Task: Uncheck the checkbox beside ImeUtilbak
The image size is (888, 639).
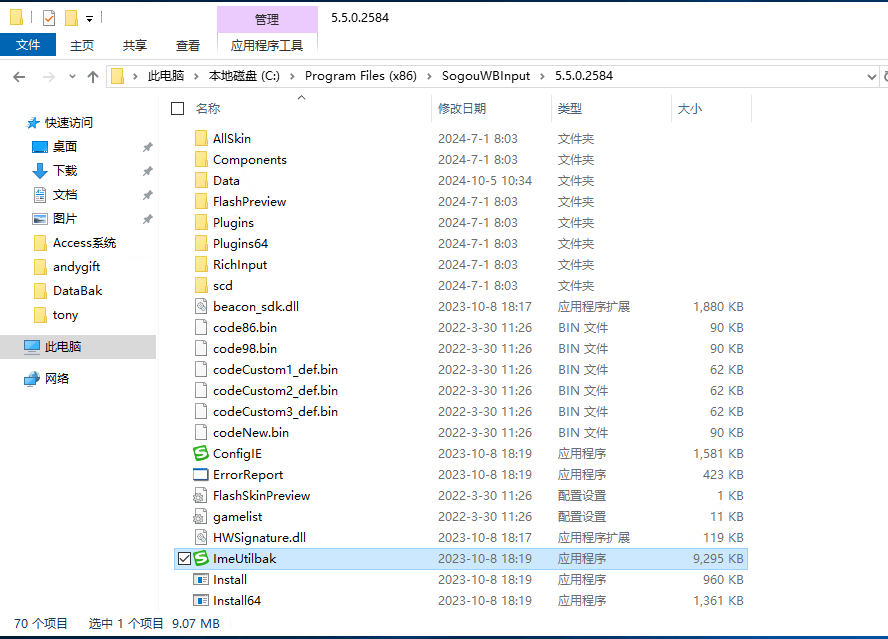Action: (185, 558)
